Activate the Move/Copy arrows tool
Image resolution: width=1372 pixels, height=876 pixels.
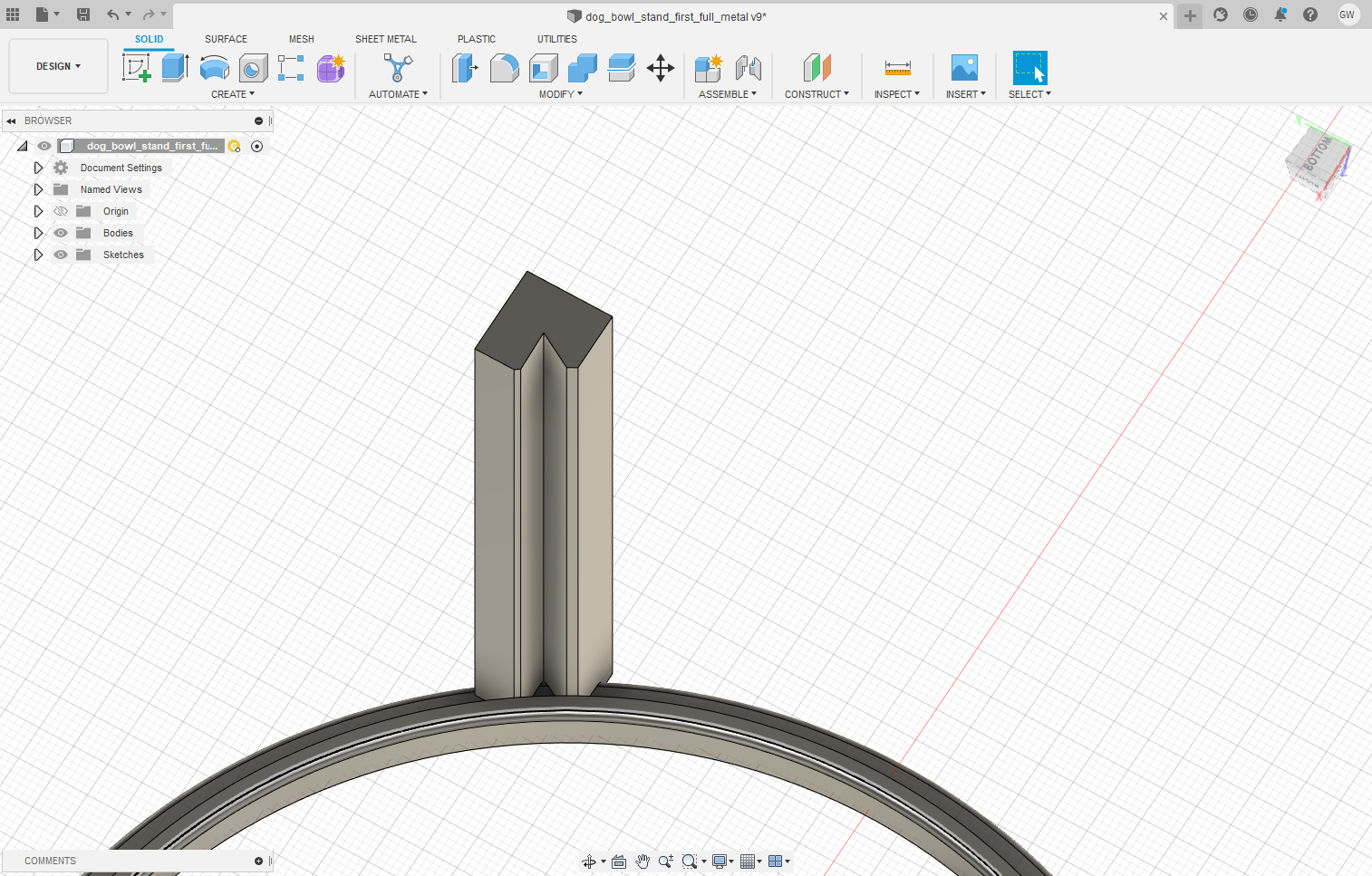661,68
